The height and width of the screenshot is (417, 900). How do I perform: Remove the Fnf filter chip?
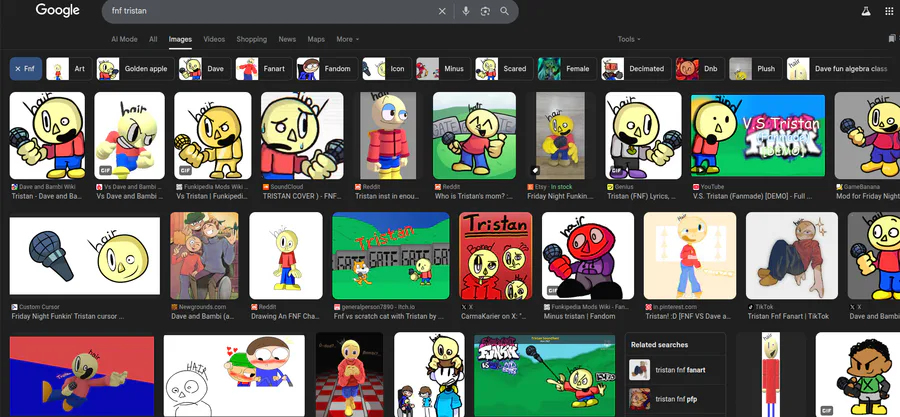tap(26, 69)
